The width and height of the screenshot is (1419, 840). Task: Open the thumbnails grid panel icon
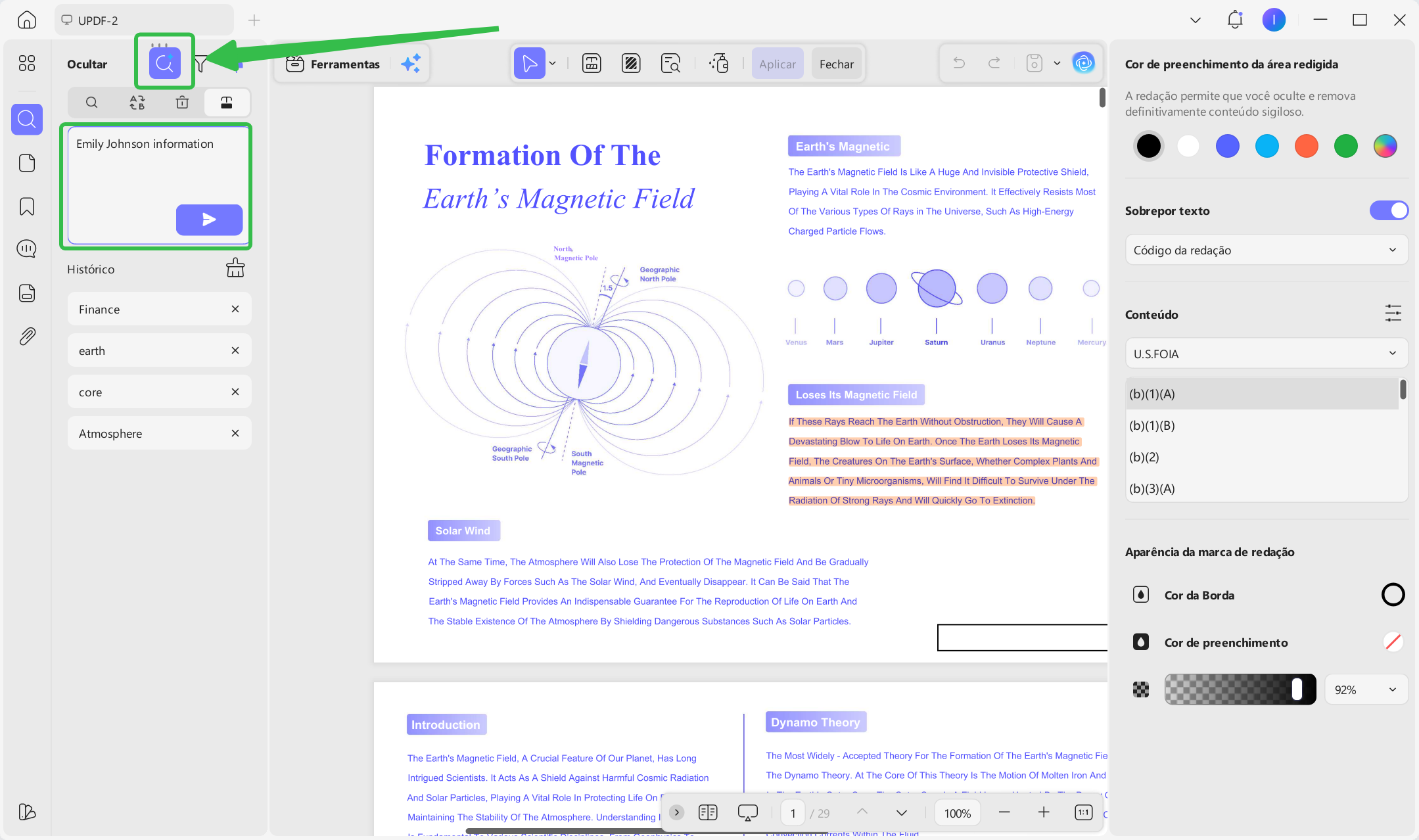(x=27, y=63)
